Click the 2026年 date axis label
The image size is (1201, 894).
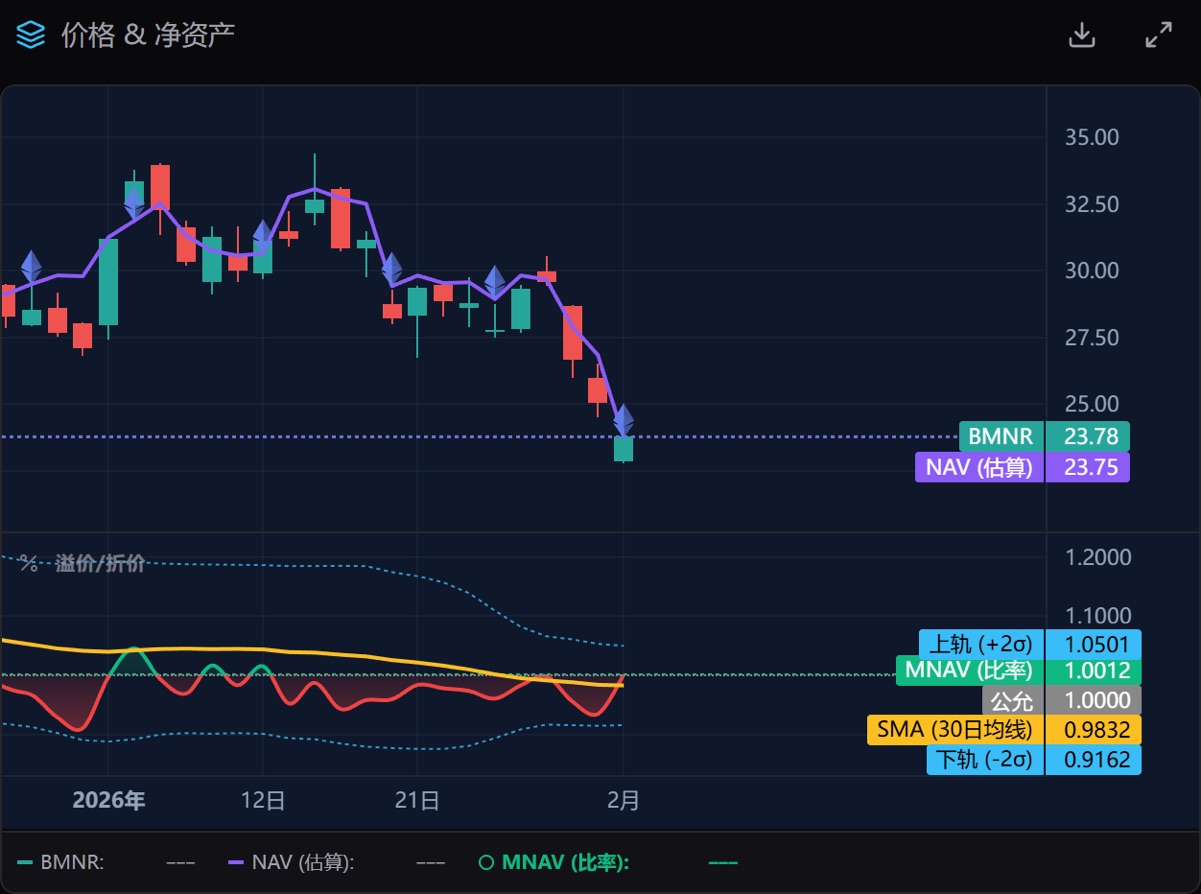109,800
